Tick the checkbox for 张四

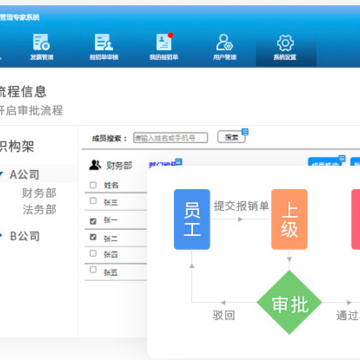[x=93, y=254]
